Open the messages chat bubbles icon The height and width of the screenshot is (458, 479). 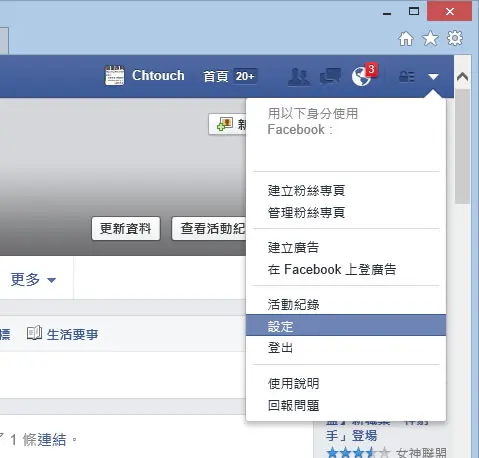click(330, 77)
